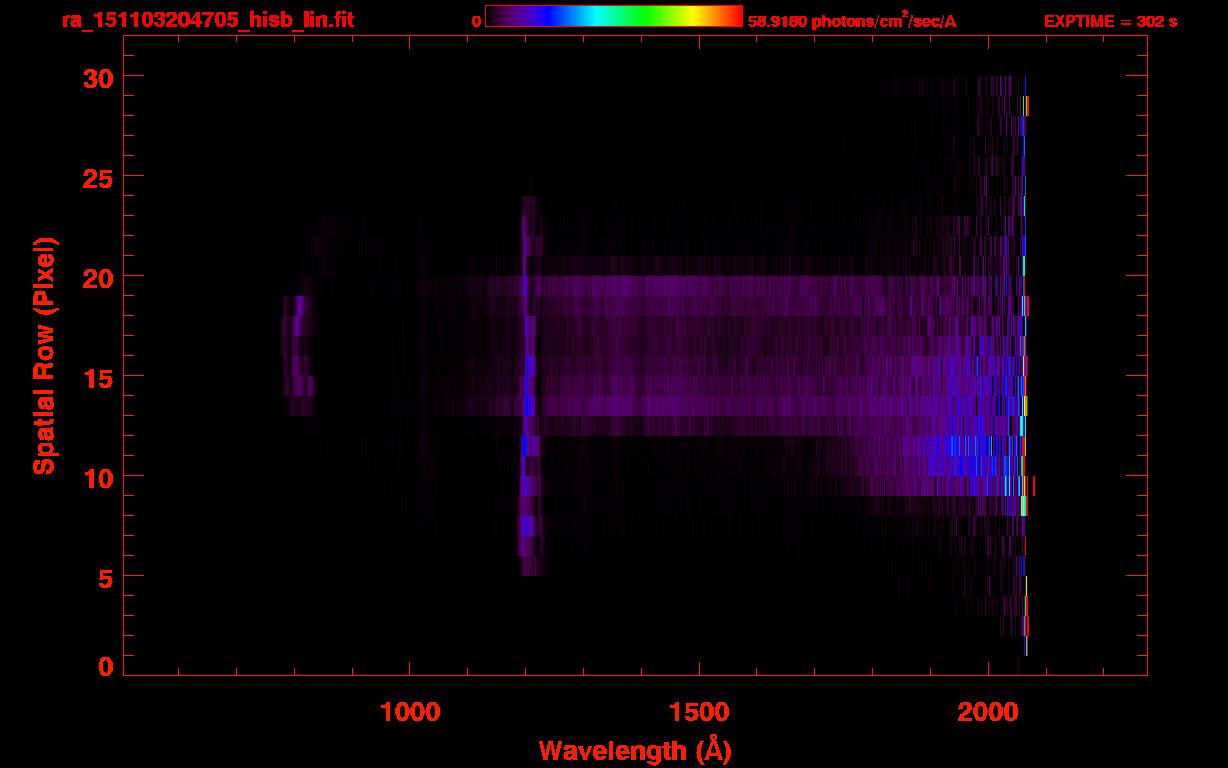The height and width of the screenshot is (768, 1228).
Task: Click the bright vertical emission line near 1200 Å
Action: 529,386
